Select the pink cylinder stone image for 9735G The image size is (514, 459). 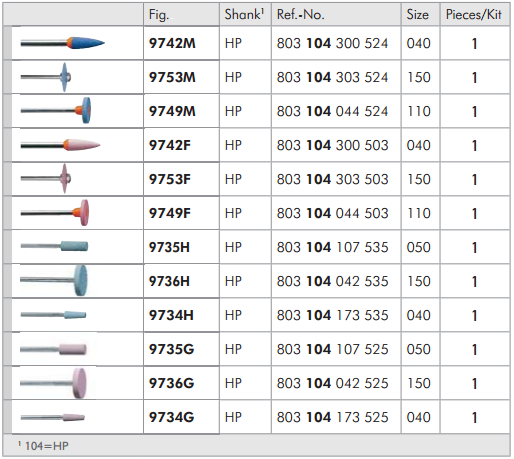(x=53, y=349)
